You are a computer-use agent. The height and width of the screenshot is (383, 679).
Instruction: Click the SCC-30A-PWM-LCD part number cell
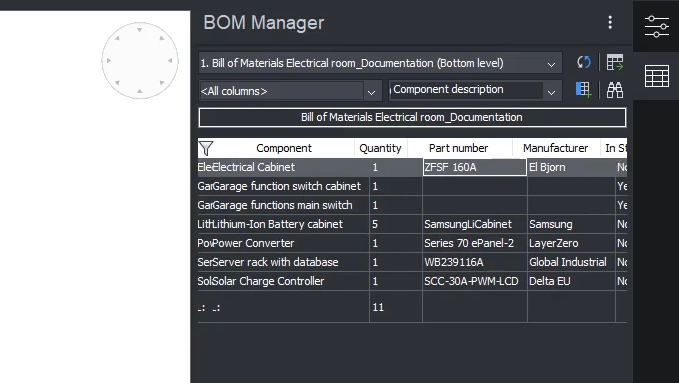pyautogui.click(x=475, y=281)
